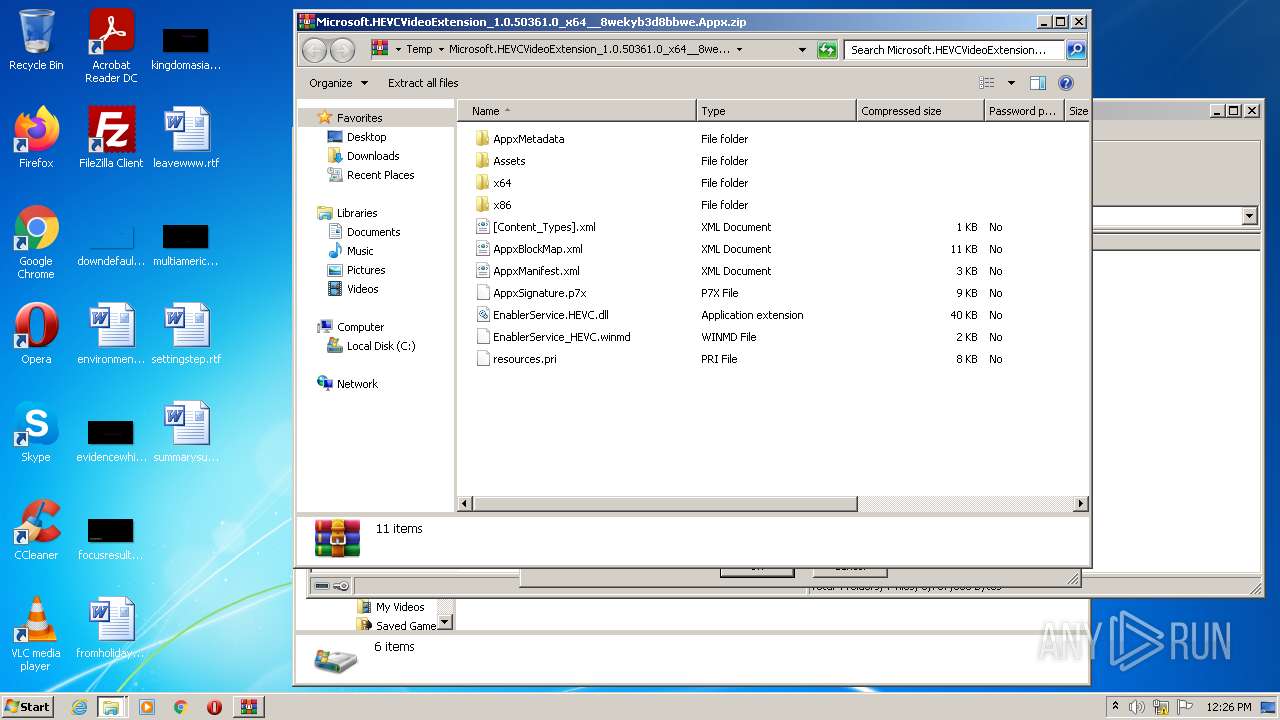Open Opera desktop icon

[36, 333]
